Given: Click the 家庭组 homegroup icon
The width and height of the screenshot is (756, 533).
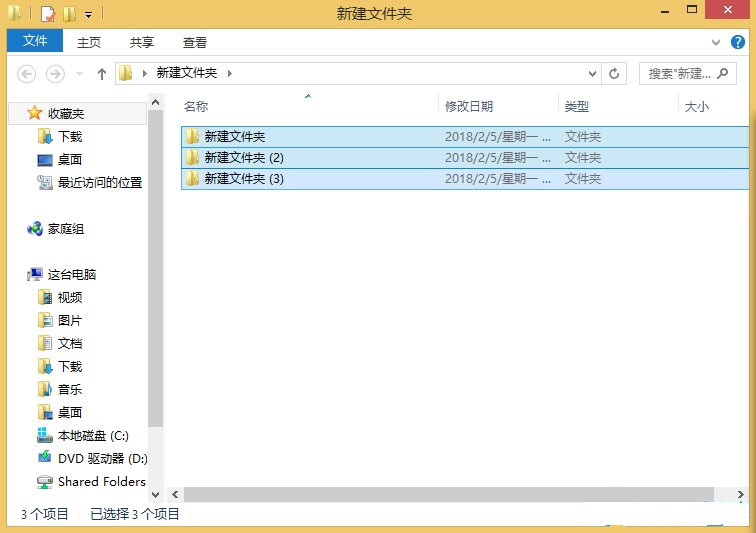Looking at the screenshot, I should (x=35, y=229).
